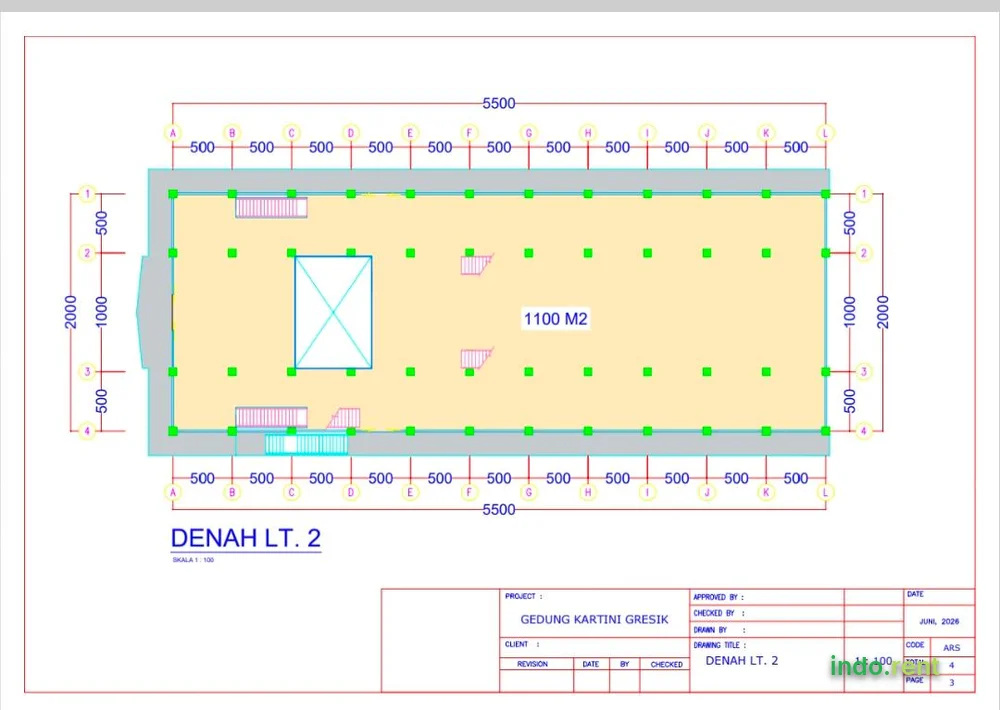The width and height of the screenshot is (1000, 710).
Task: Click grid bubble "G" below the plan
Action: (529, 492)
